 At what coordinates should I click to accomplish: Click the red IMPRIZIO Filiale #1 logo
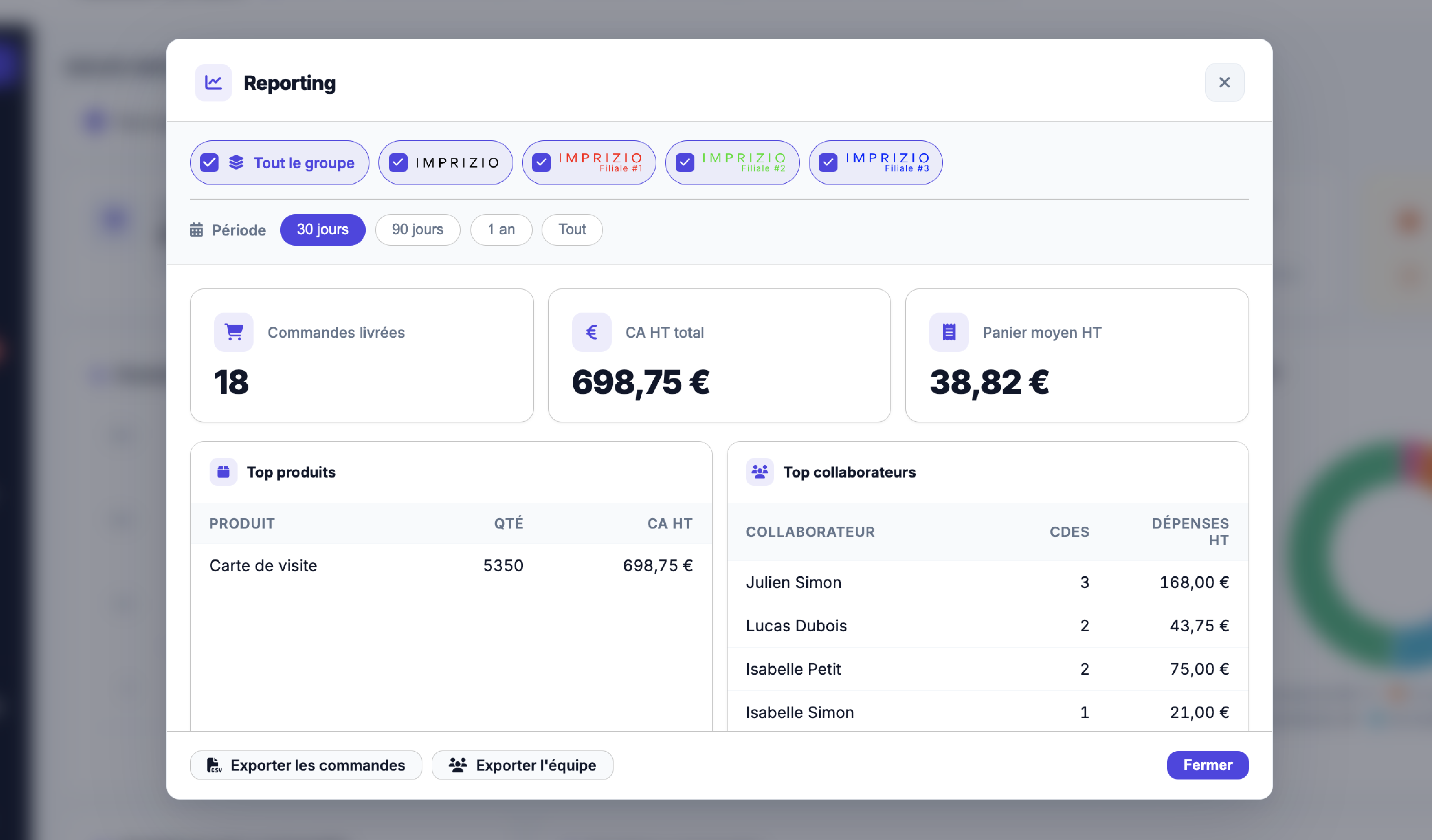[601, 162]
